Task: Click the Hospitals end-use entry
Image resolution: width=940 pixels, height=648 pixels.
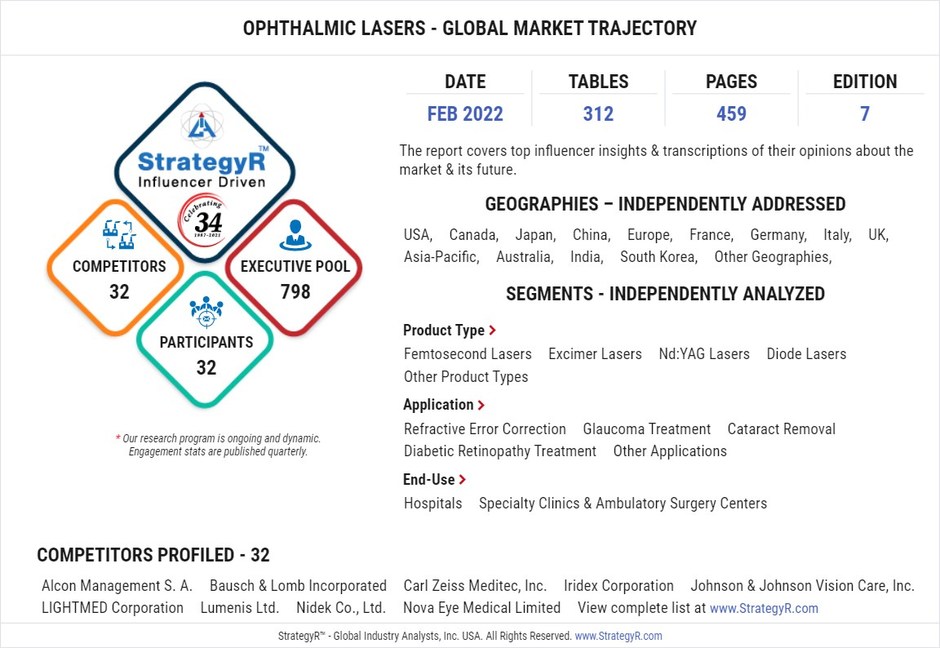Action: [x=433, y=504]
